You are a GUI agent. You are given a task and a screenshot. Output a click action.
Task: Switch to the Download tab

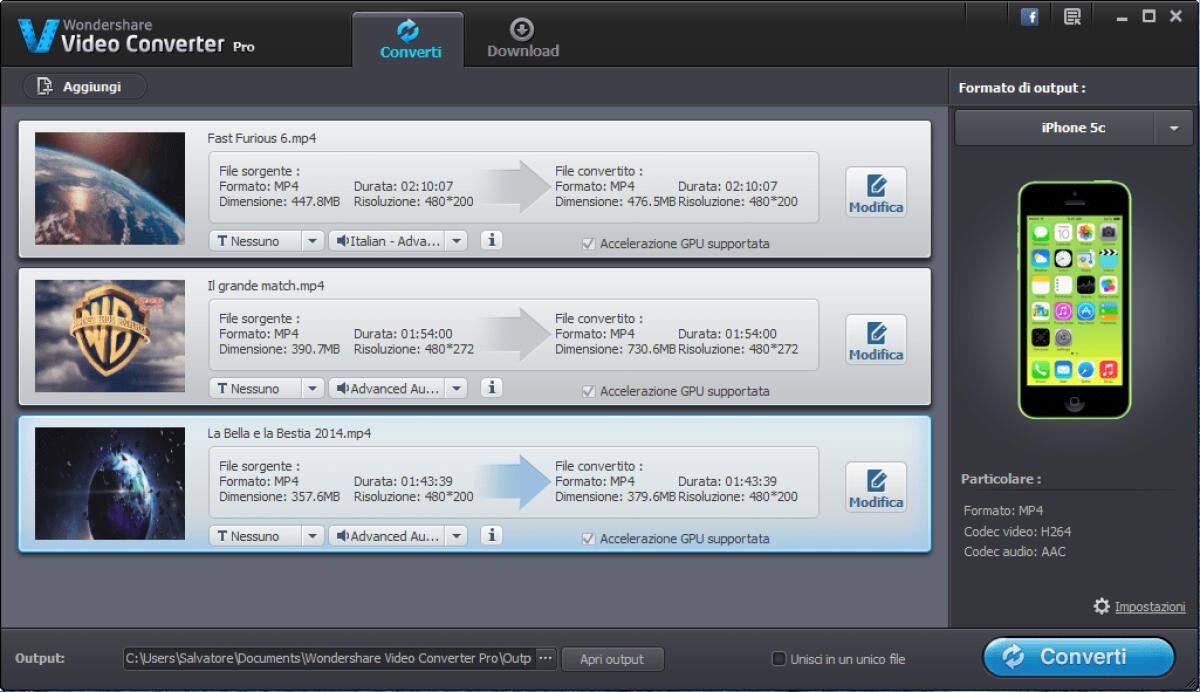click(522, 38)
